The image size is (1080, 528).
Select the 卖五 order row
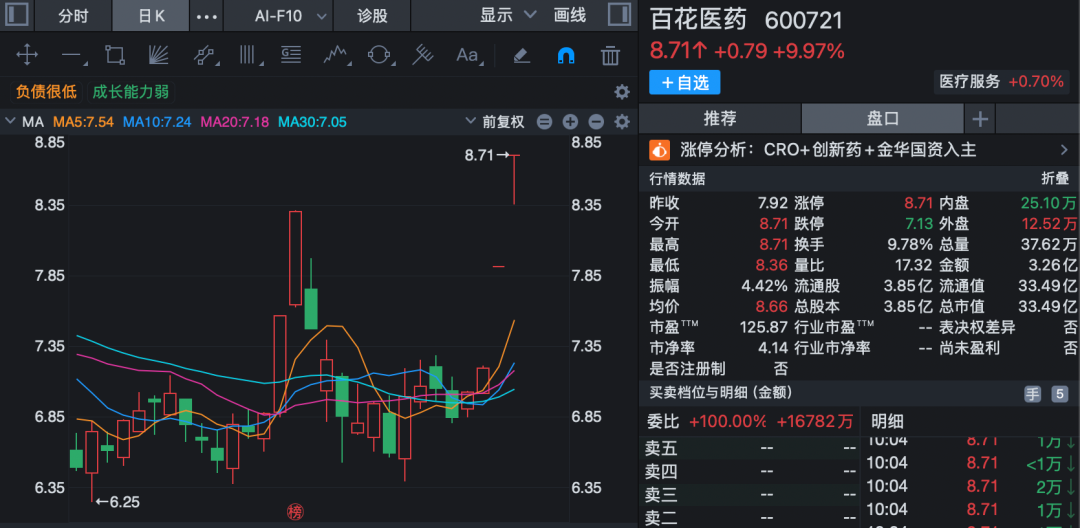[x=749, y=449]
